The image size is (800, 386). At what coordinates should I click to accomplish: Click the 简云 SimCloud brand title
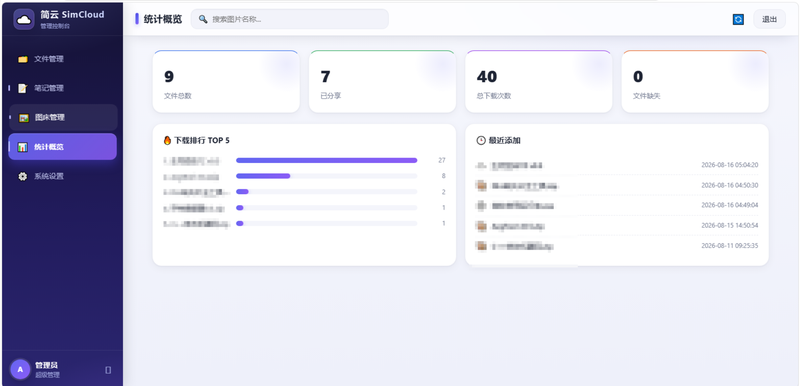click(72, 14)
